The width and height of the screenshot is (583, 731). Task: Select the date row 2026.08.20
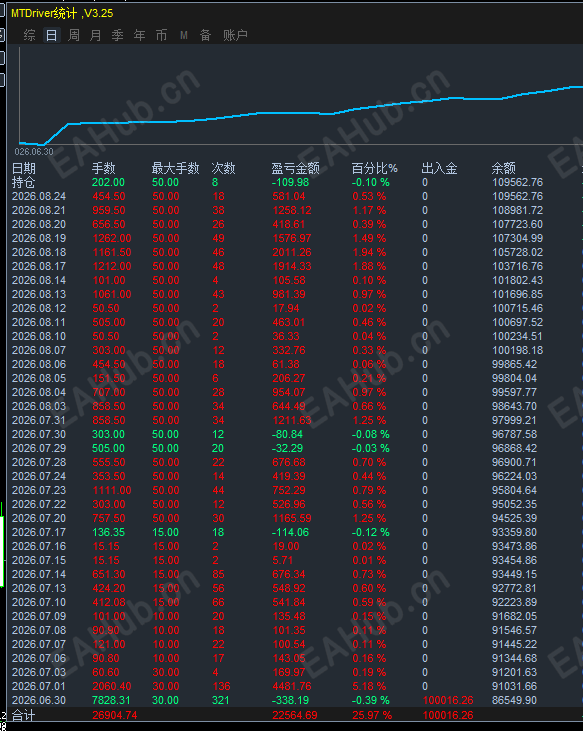[39, 224]
